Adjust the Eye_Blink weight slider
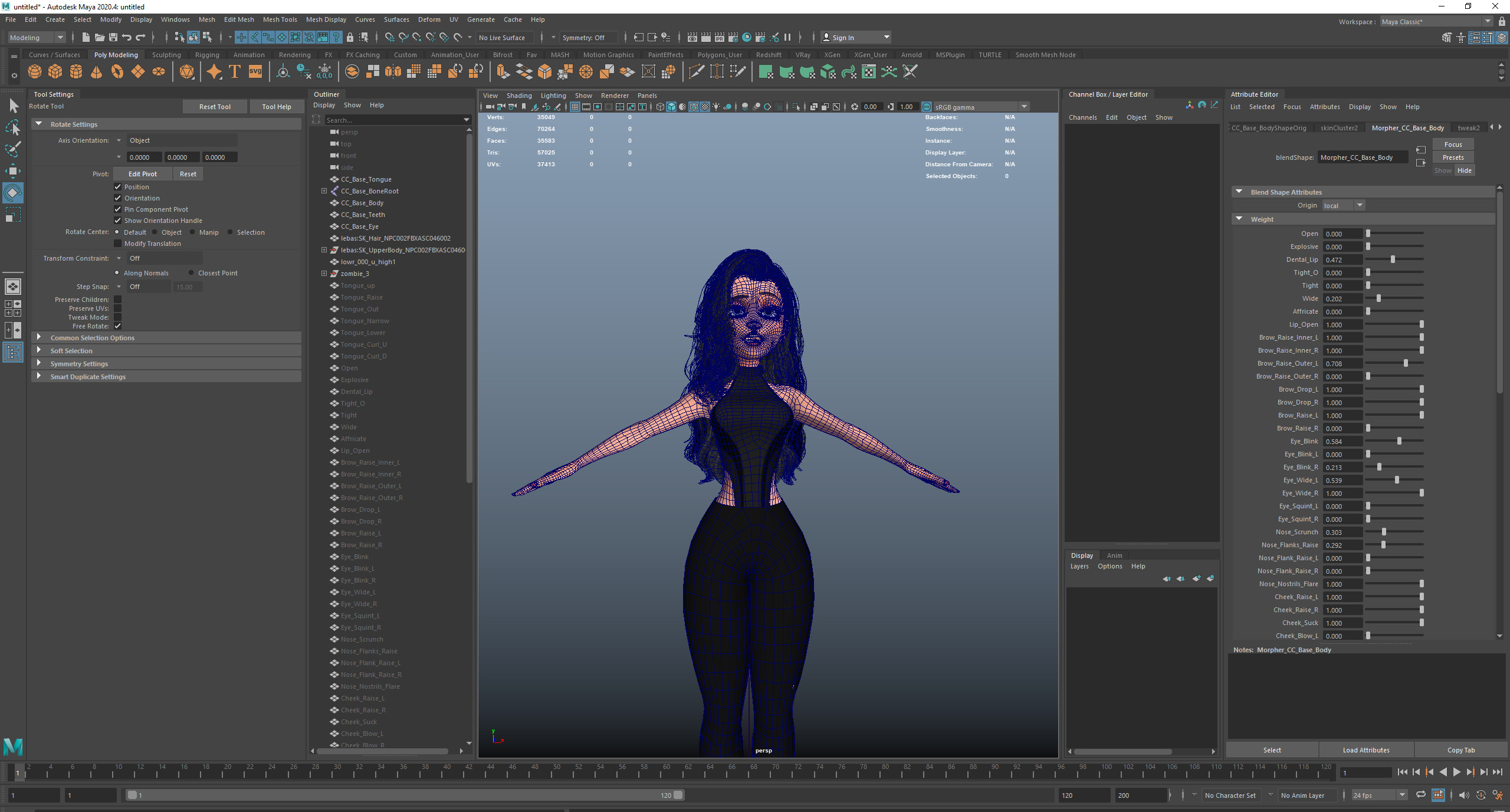This screenshot has height=812, width=1510. [1399, 441]
